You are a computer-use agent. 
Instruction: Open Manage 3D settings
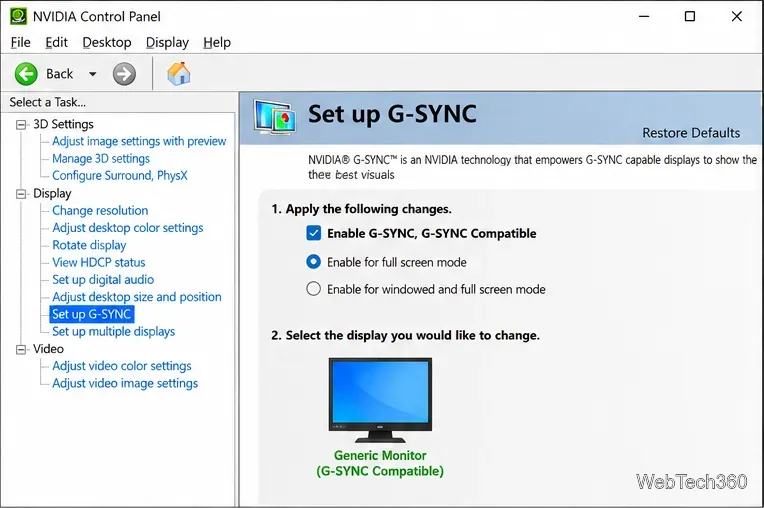point(101,159)
